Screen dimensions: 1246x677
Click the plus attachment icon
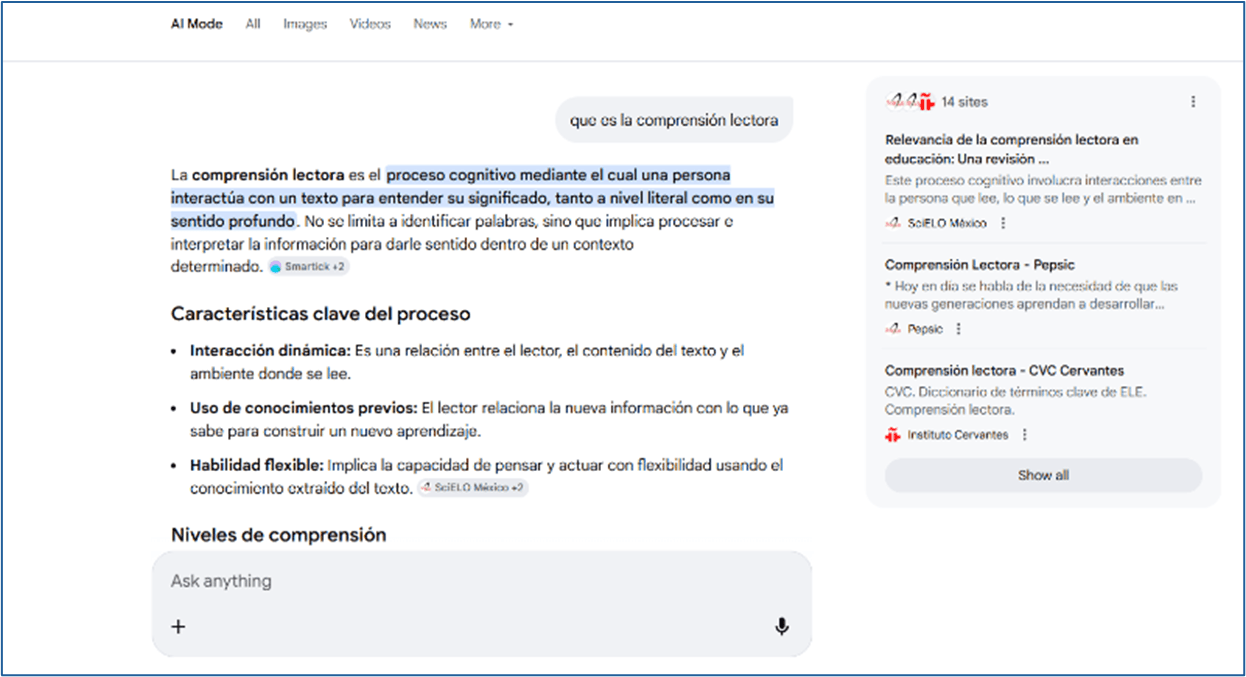tap(179, 627)
